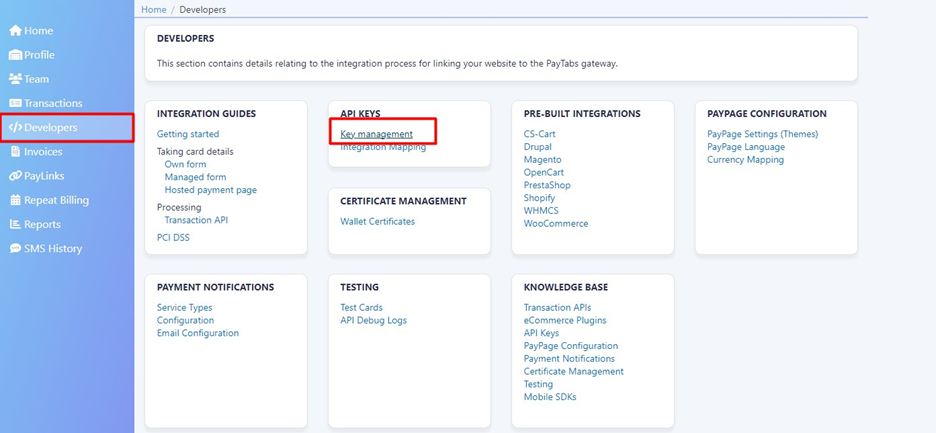Open Getting started integration guide
The width and height of the screenshot is (936, 433).
(188, 134)
